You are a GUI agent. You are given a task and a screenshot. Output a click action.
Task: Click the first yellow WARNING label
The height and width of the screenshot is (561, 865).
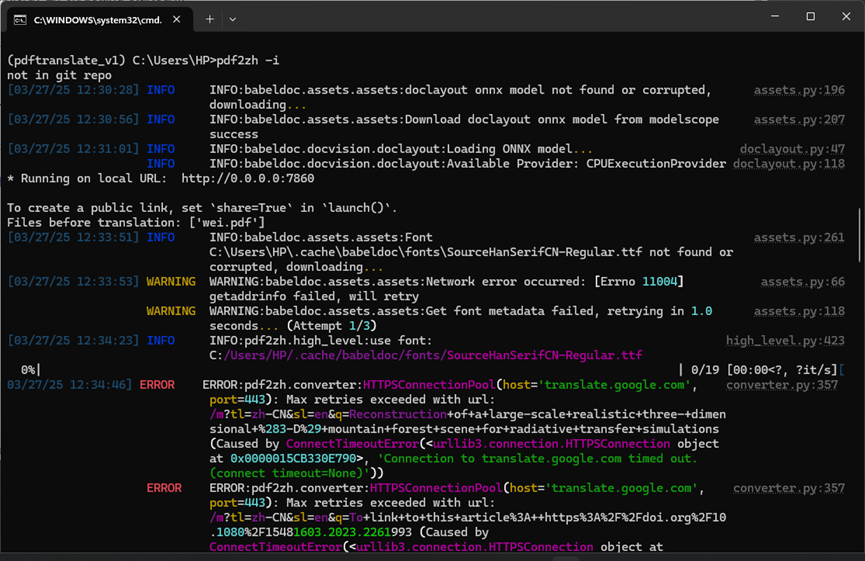[x=171, y=281]
